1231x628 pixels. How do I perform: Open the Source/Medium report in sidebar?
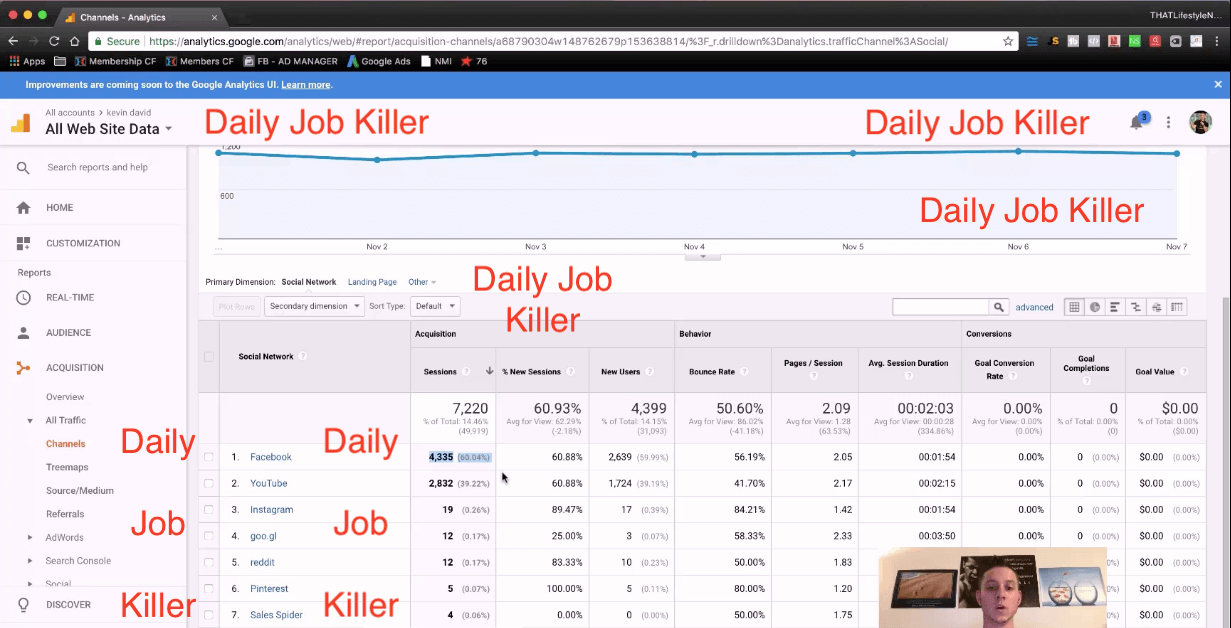click(80, 491)
